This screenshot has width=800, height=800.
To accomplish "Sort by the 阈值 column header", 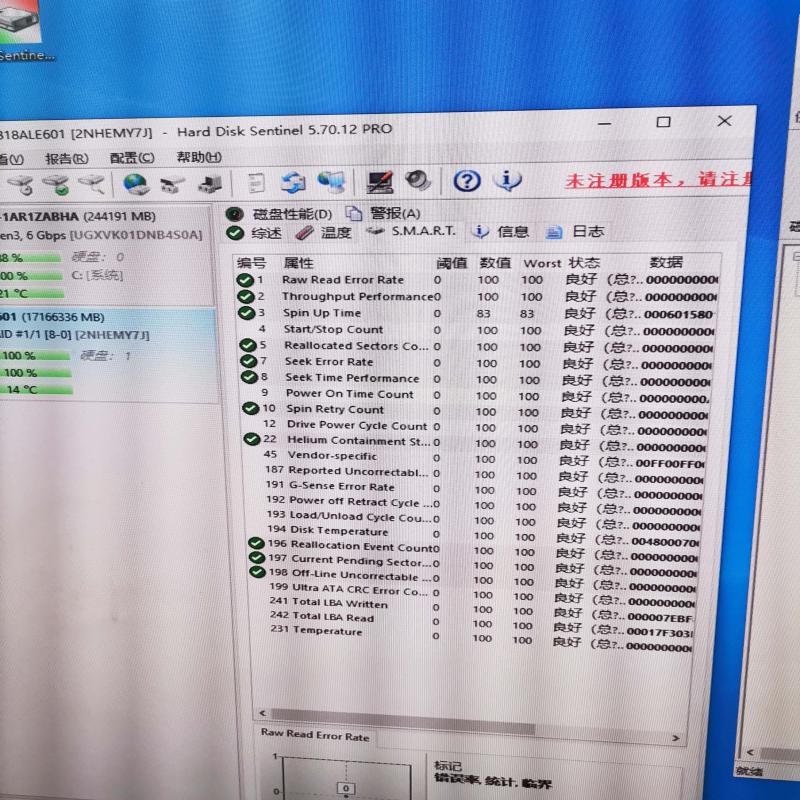I will click(452, 263).
